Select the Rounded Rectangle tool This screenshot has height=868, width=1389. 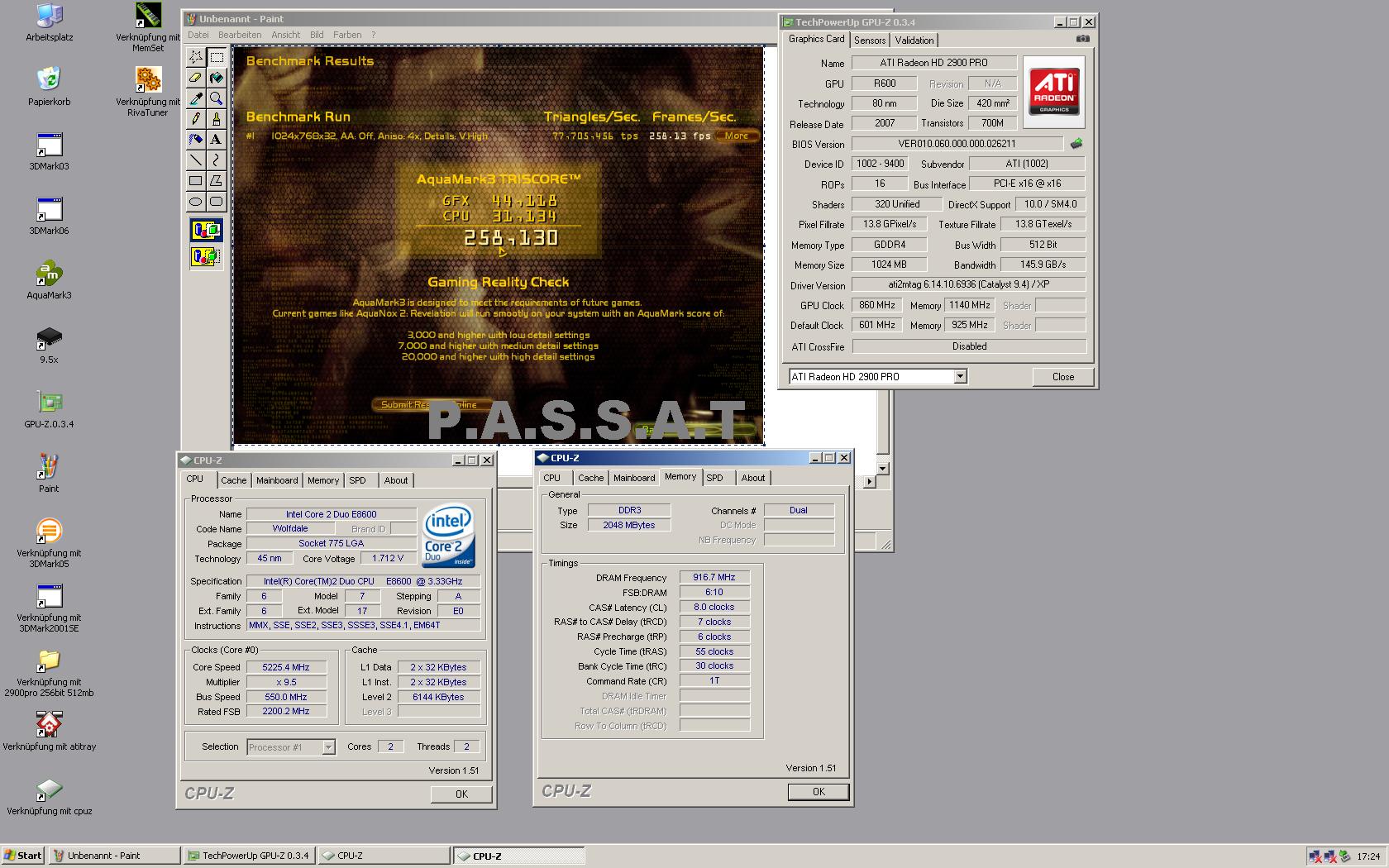217,201
